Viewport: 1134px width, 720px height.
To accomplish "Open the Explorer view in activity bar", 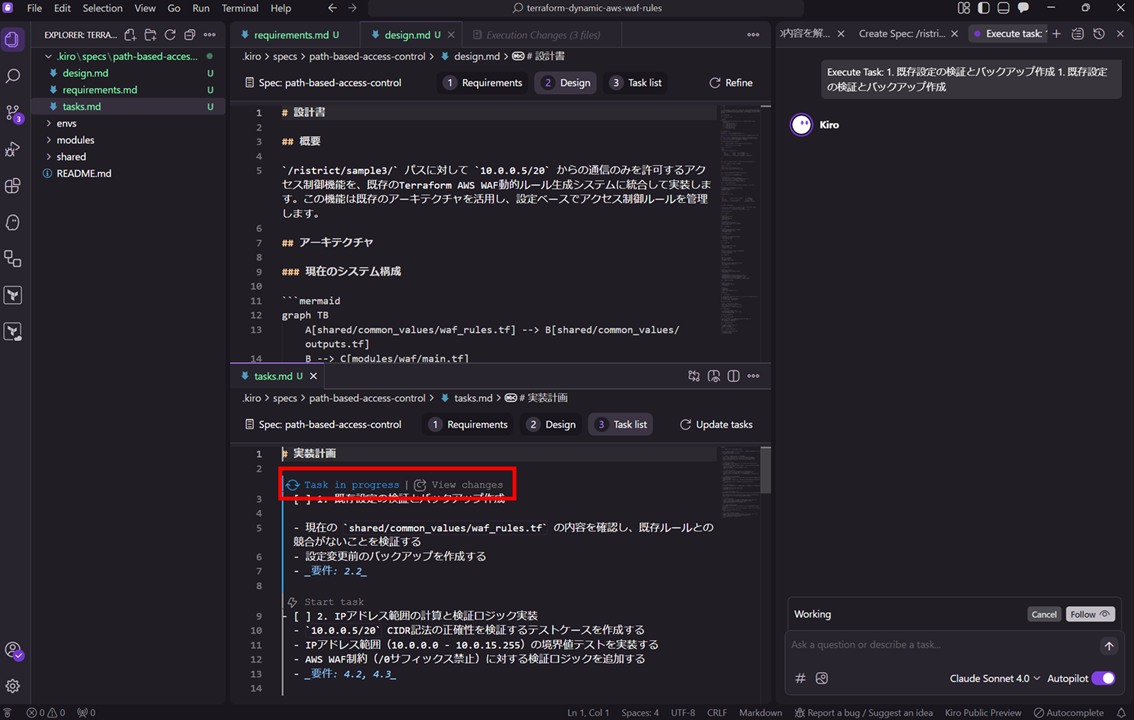I will click(x=12, y=39).
